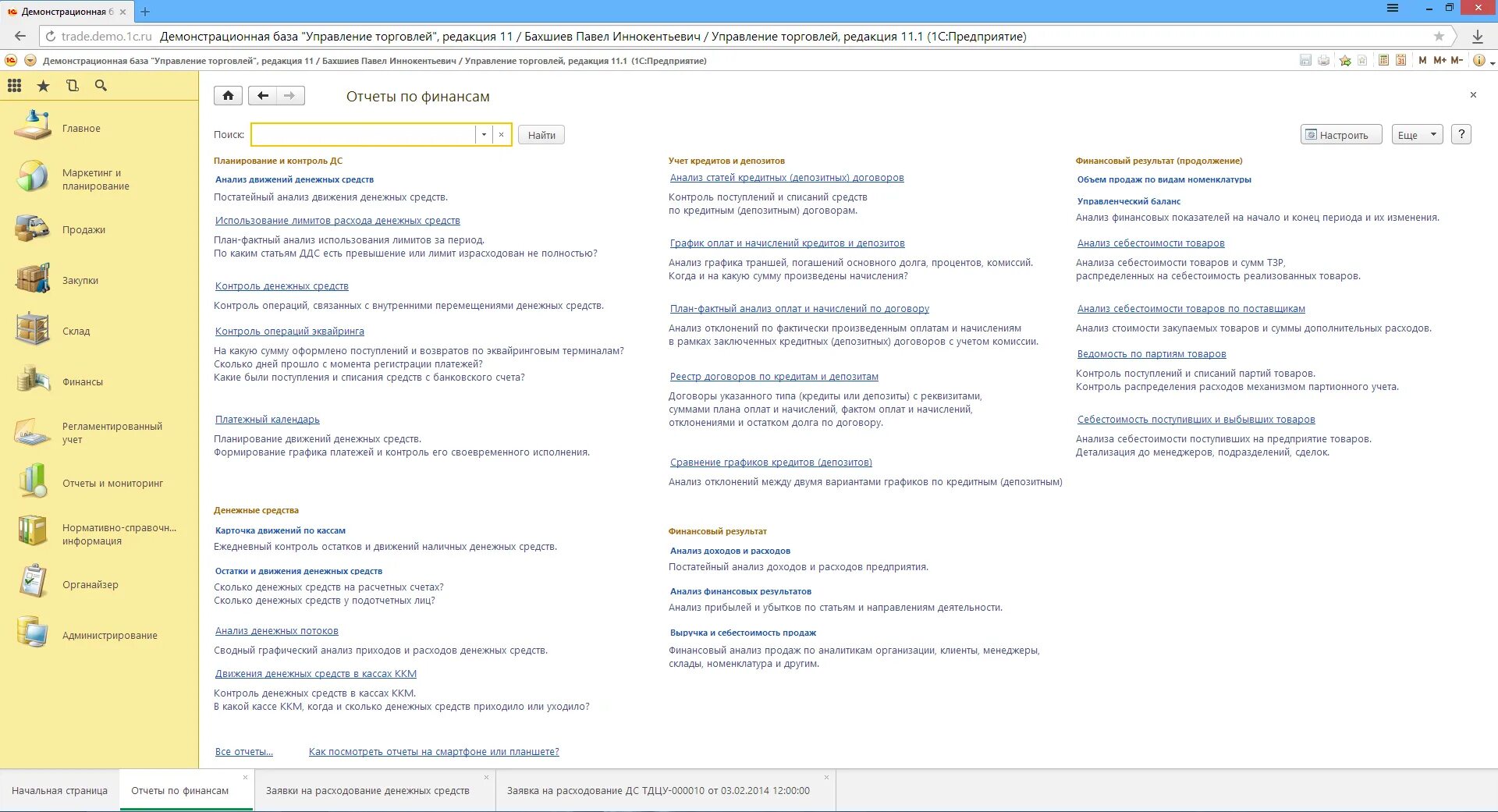
Task: Click the M memory button
Action: point(1422,60)
